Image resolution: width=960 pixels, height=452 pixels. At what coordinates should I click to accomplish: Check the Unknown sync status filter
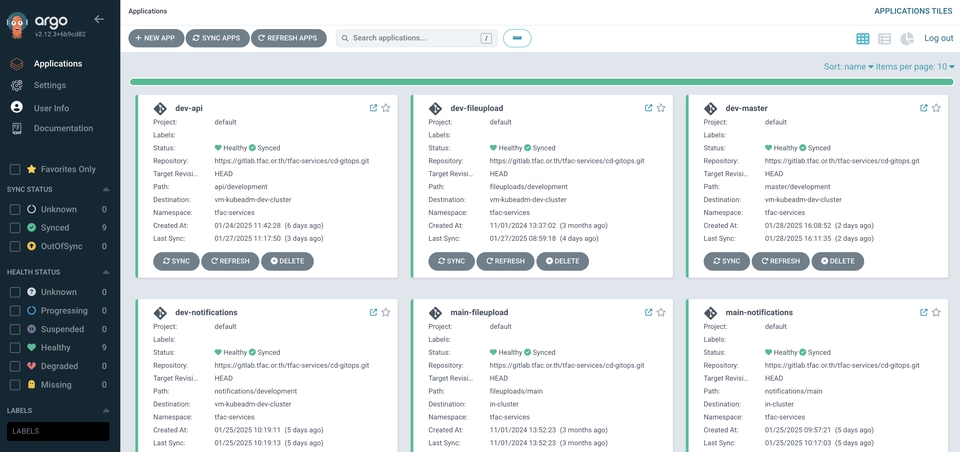(x=15, y=209)
